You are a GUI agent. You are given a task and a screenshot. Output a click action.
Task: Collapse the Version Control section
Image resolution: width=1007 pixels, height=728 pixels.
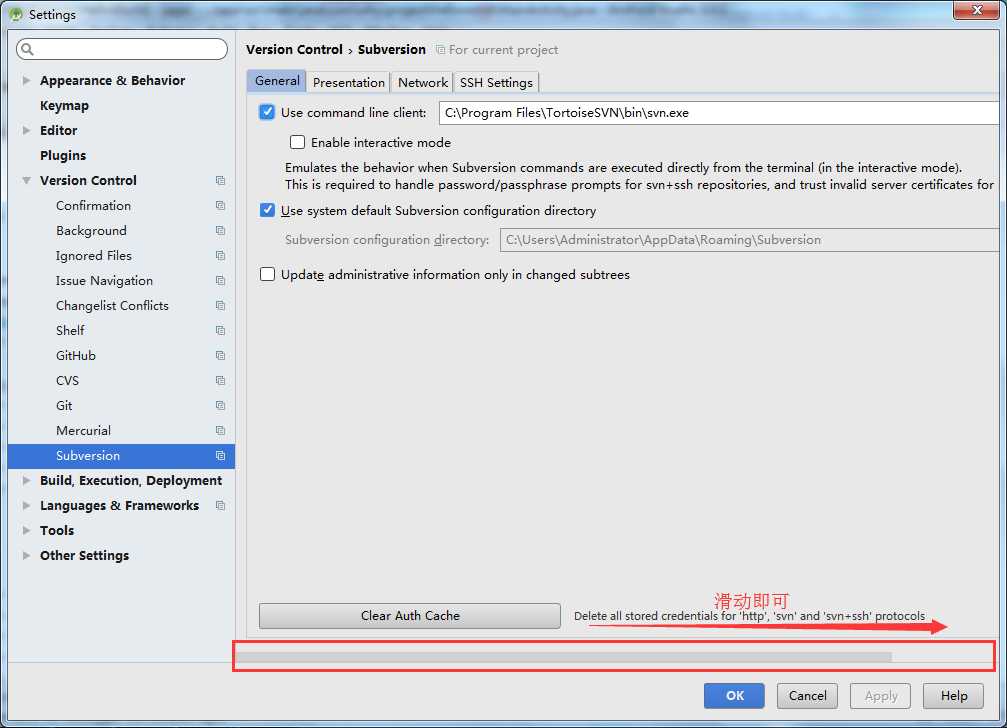pyautogui.click(x=26, y=180)
